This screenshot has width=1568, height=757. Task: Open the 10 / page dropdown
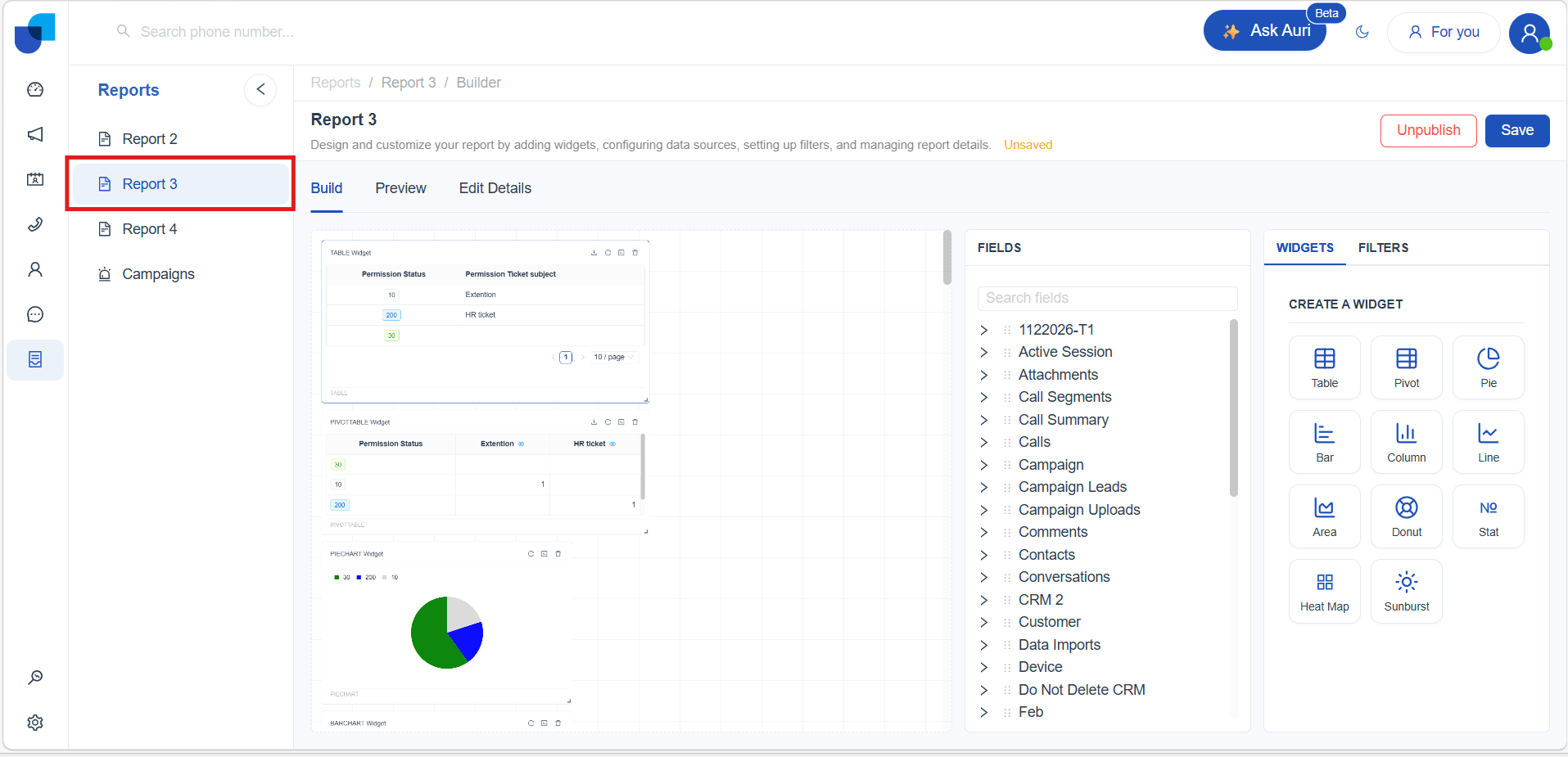point(614,357)
